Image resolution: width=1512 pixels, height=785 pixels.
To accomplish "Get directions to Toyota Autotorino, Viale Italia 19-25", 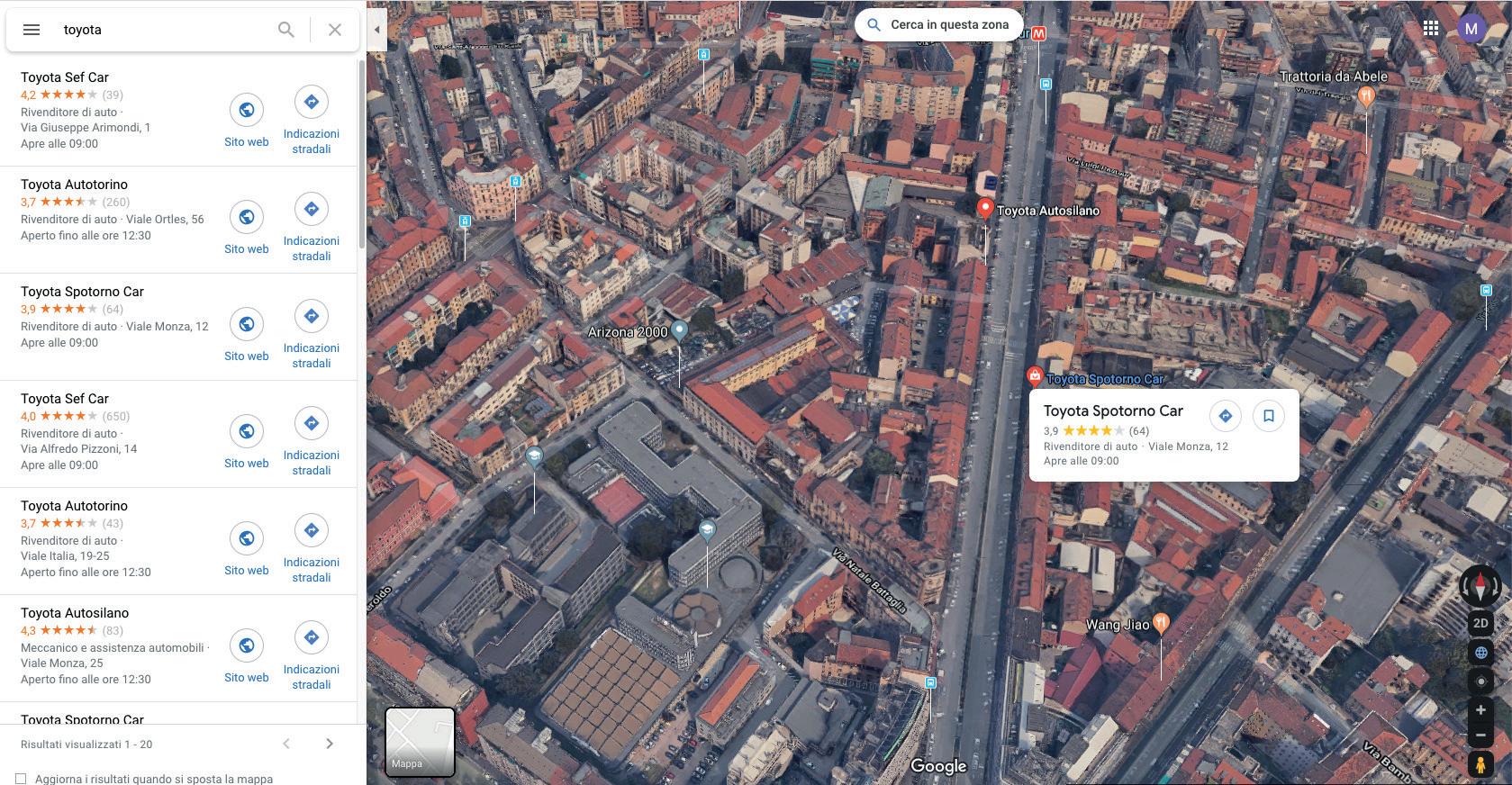I will 312,549.
